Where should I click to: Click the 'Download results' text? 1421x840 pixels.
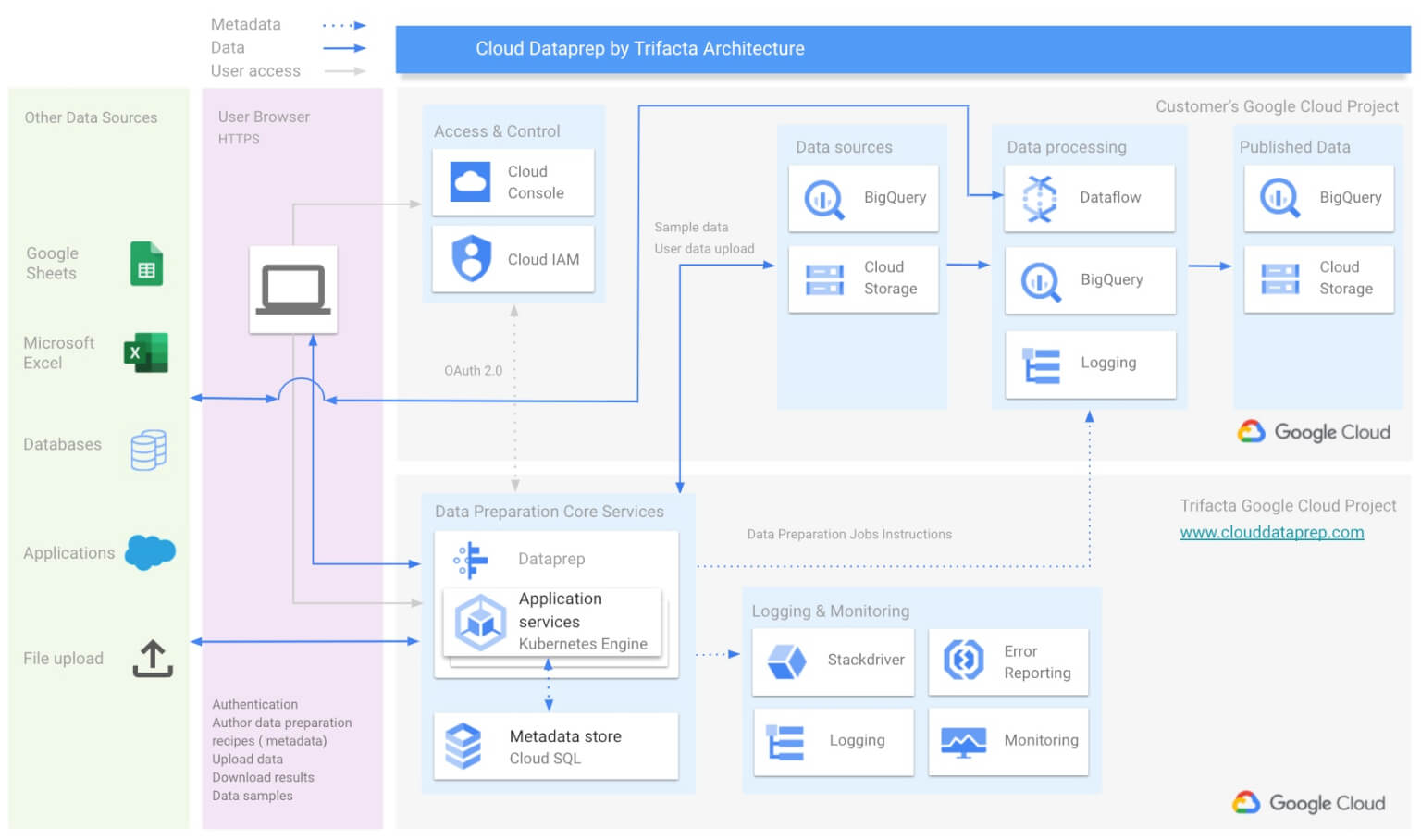(263, 778)
